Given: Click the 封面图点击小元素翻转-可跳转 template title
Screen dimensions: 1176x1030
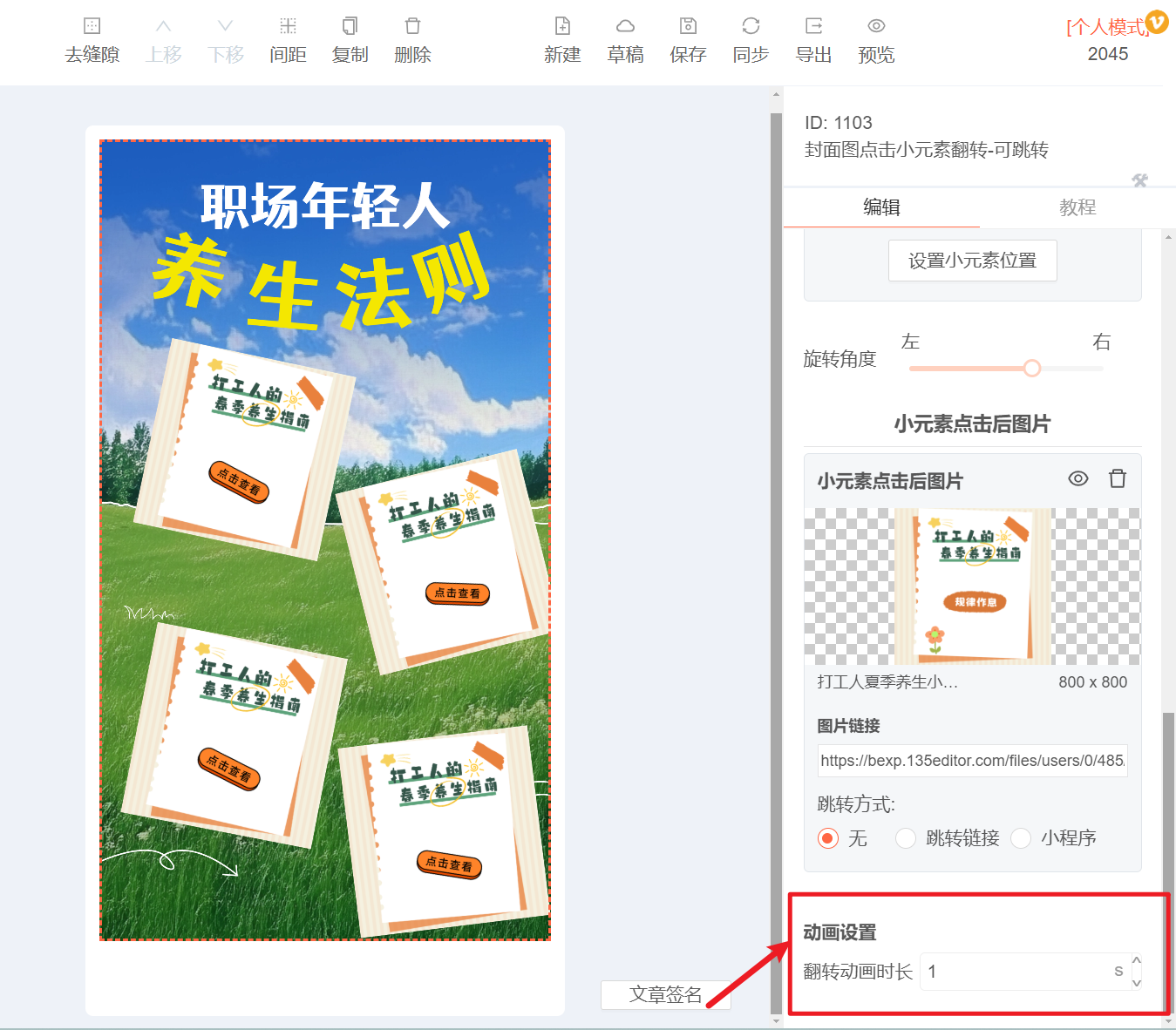Looking at the screenshot, I should coord(927,150).
